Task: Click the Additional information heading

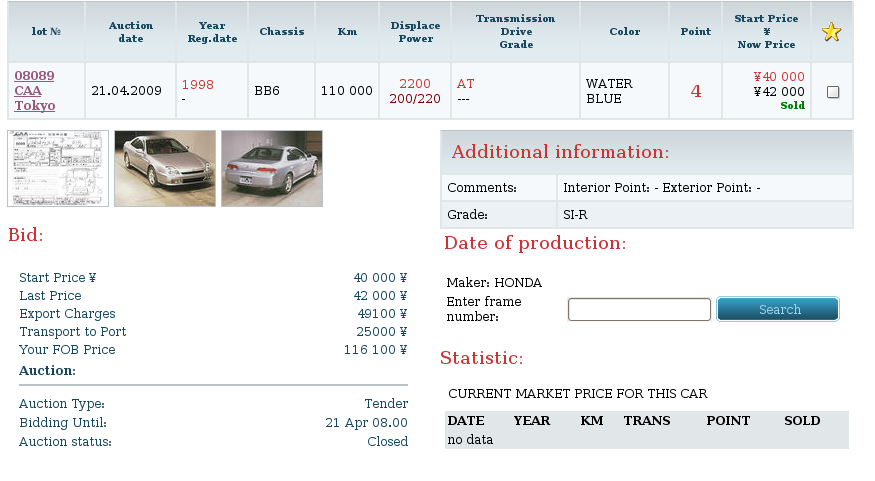Action: pos(560,152)
